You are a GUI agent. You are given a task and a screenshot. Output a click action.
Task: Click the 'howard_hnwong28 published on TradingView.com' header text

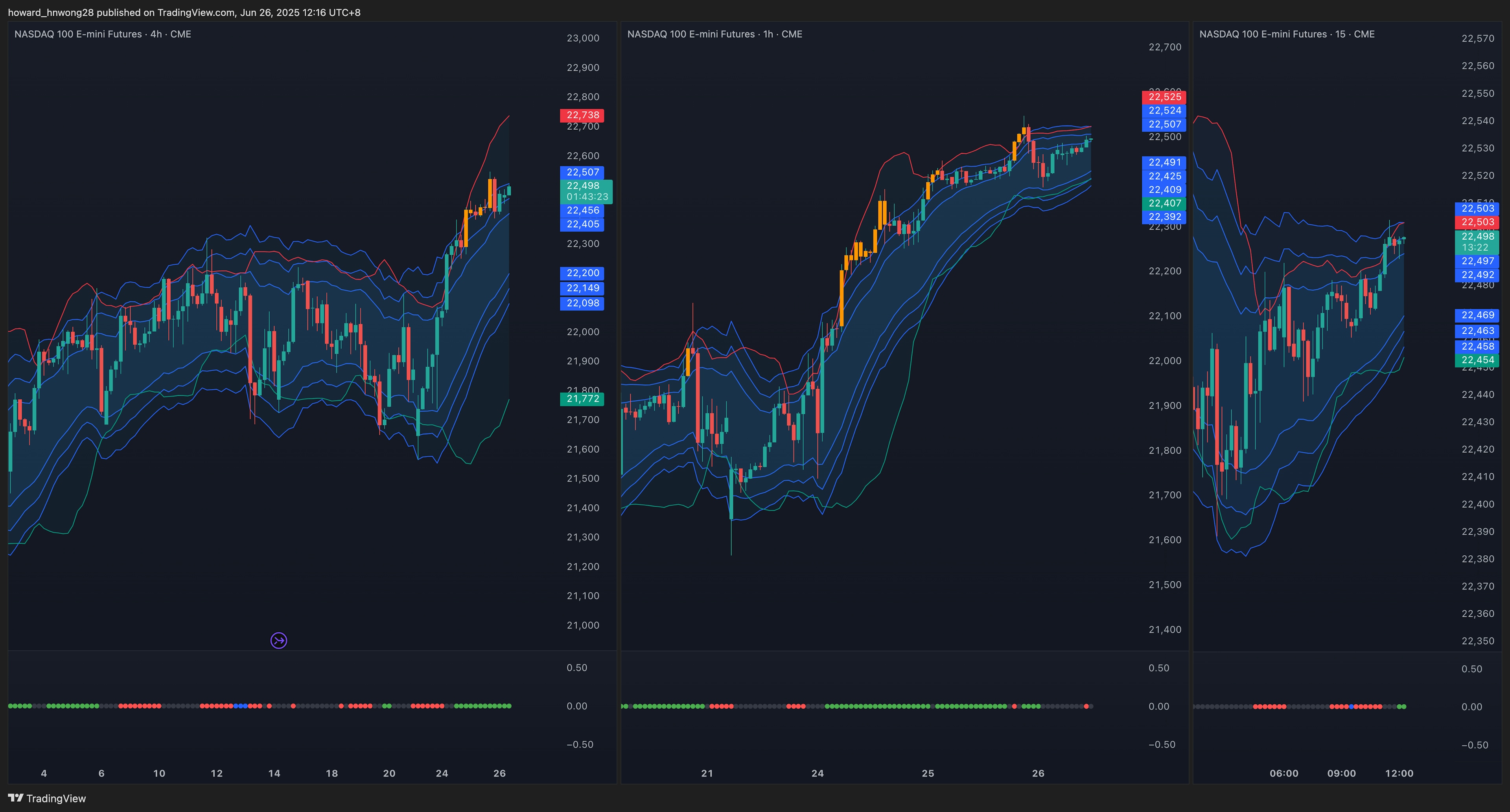point(122,12)
